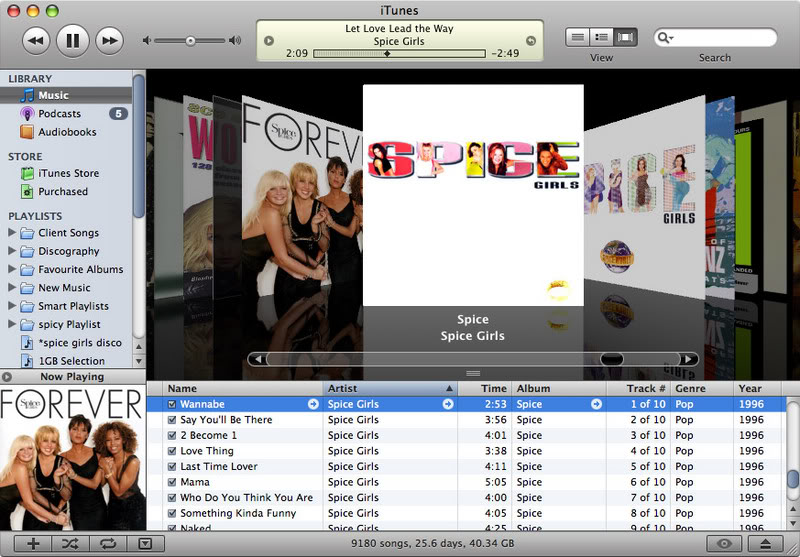Open the search options magnifier dropdown
The width and height of the screenshot is (800, 557).
click(665, 37)
